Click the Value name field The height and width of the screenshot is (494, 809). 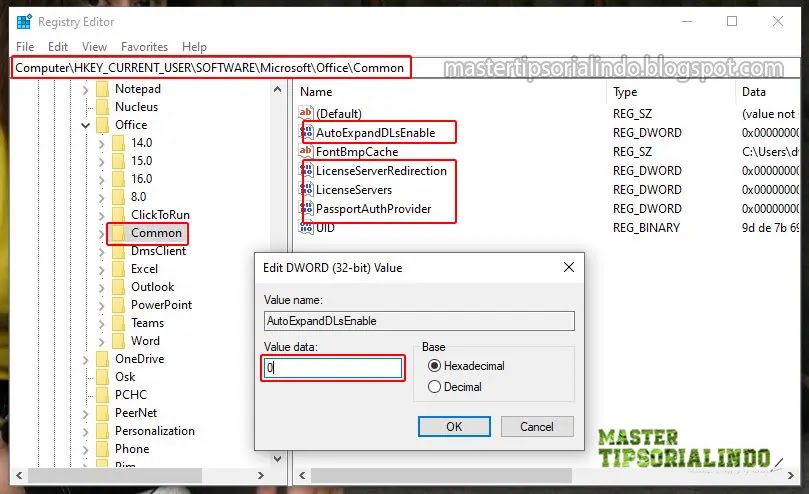pos(419,321)
